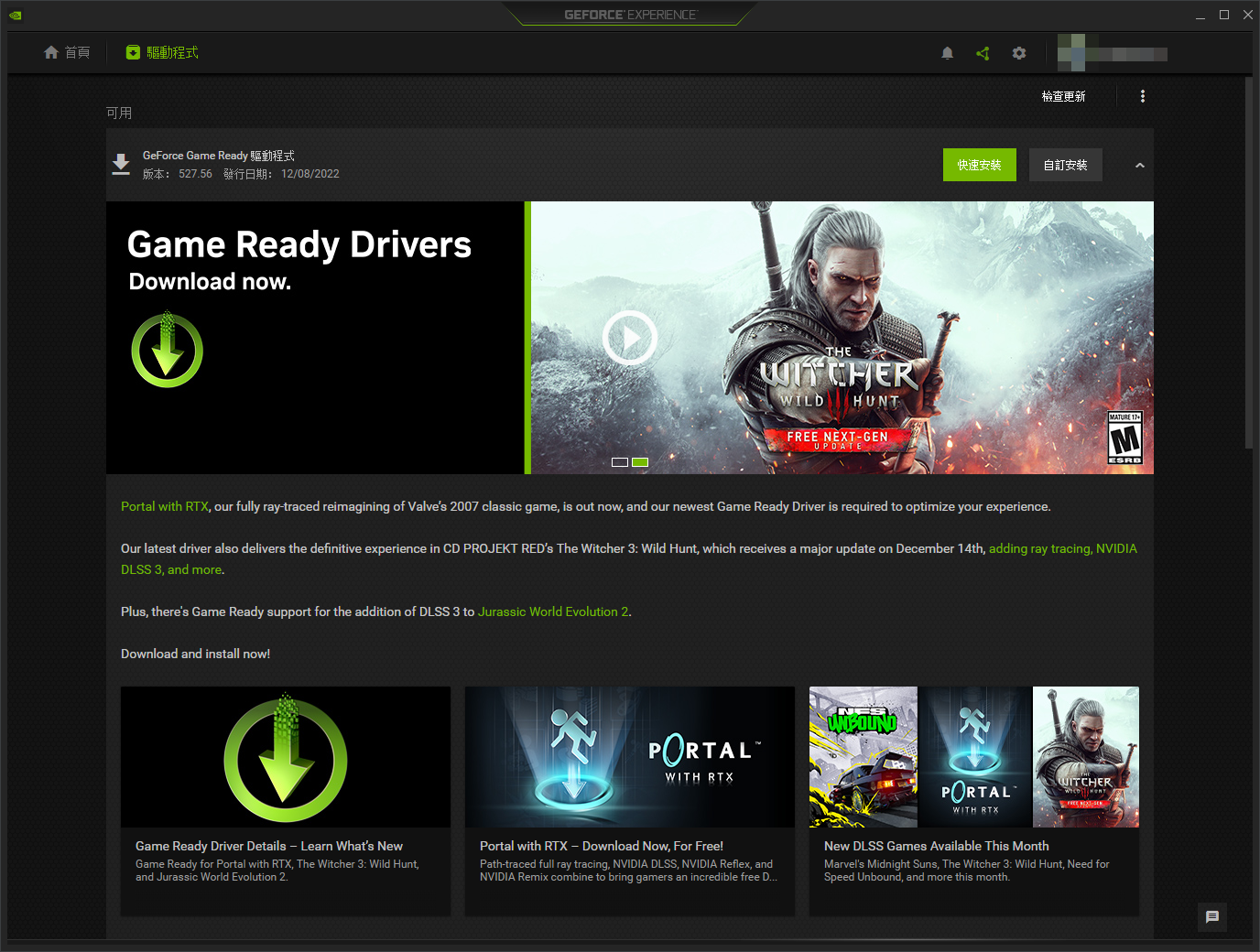Open the feedback chat icon
This screenshot has width=1260, height=952.
click(x=1212, y=917)
